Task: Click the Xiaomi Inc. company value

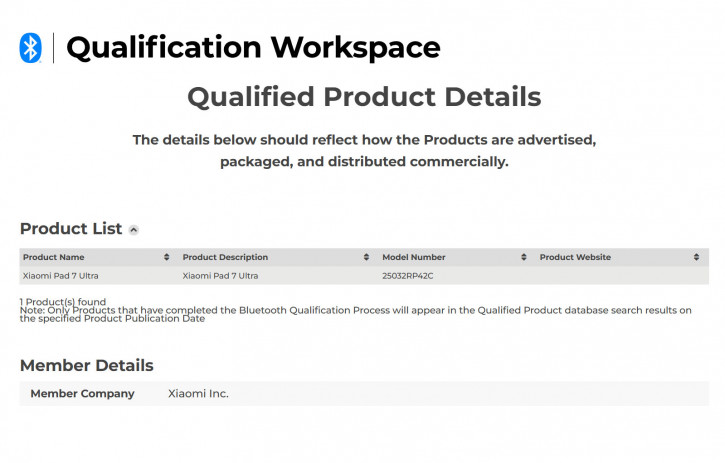Action: pyautogui.click(x=198, y=394)
